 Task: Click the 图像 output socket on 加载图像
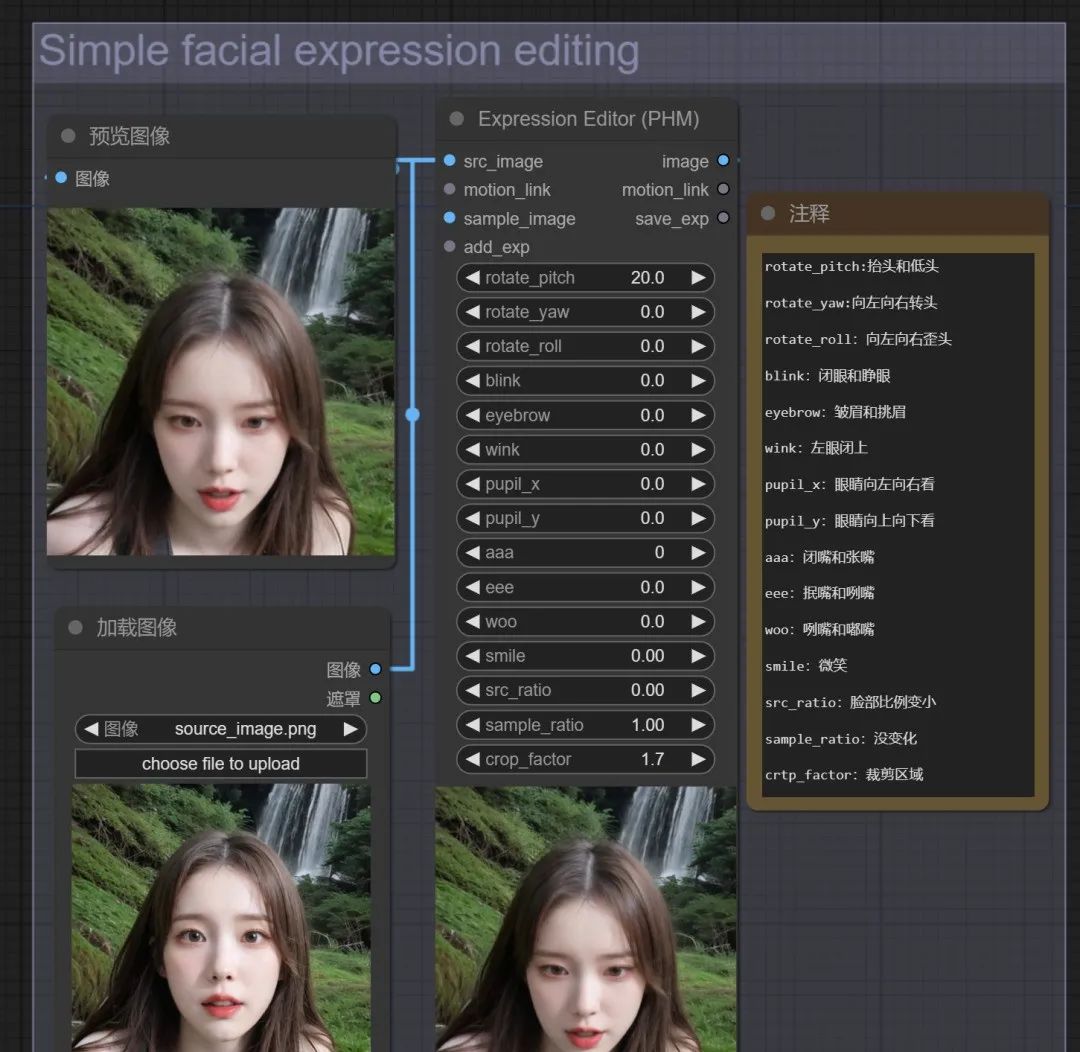click(x=375, y=669)
